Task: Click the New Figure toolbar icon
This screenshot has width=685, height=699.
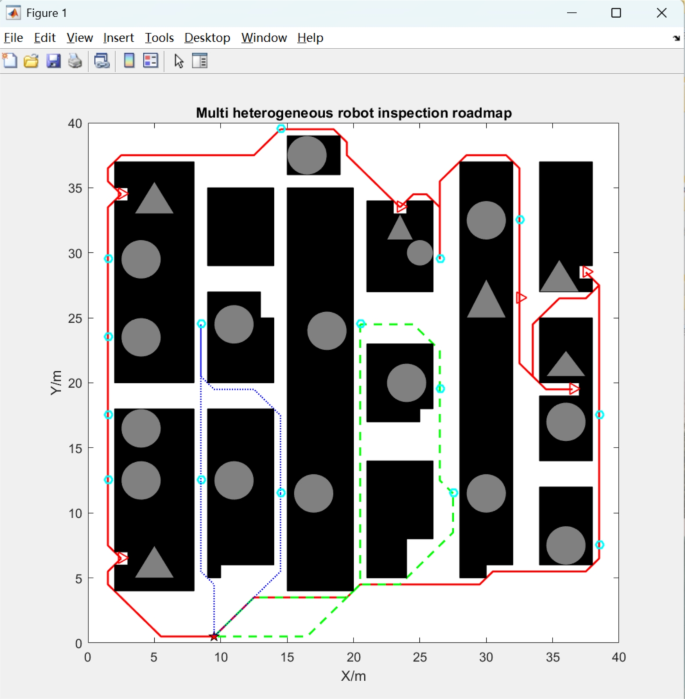Action: (x=11, y=61)
